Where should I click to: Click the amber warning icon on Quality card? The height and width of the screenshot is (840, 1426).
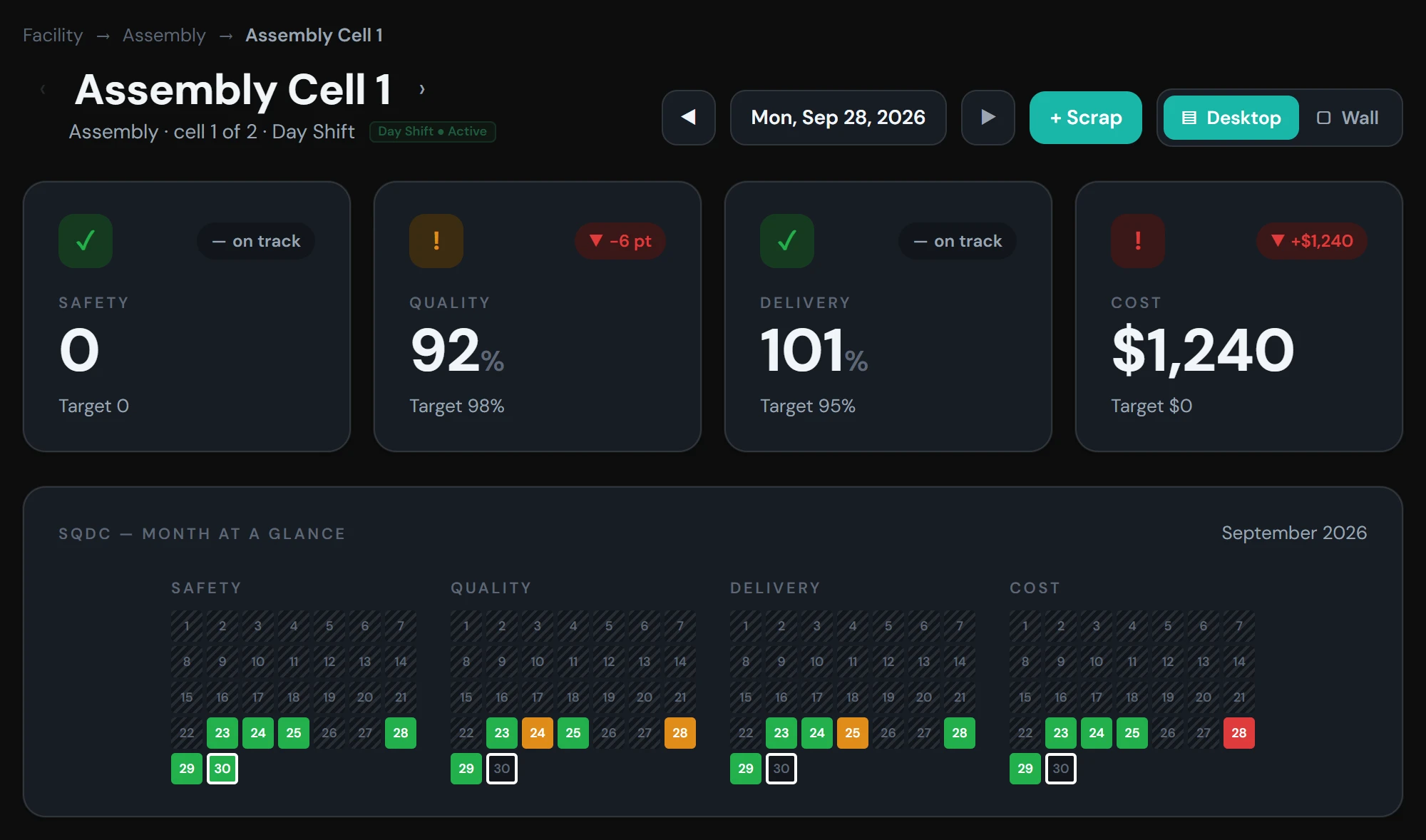tap(436, 241)
